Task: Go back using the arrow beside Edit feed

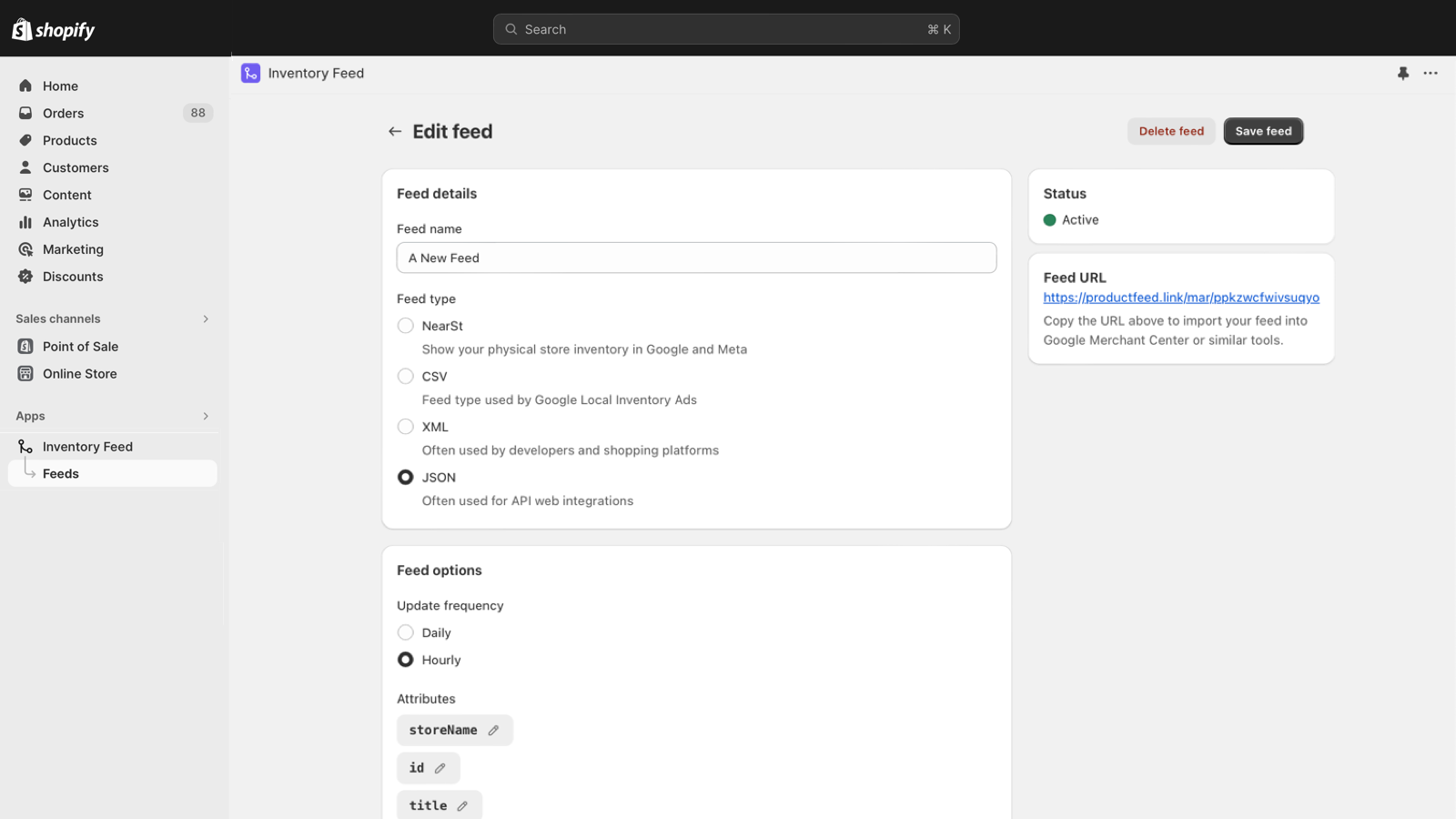Action: (394, 130)
